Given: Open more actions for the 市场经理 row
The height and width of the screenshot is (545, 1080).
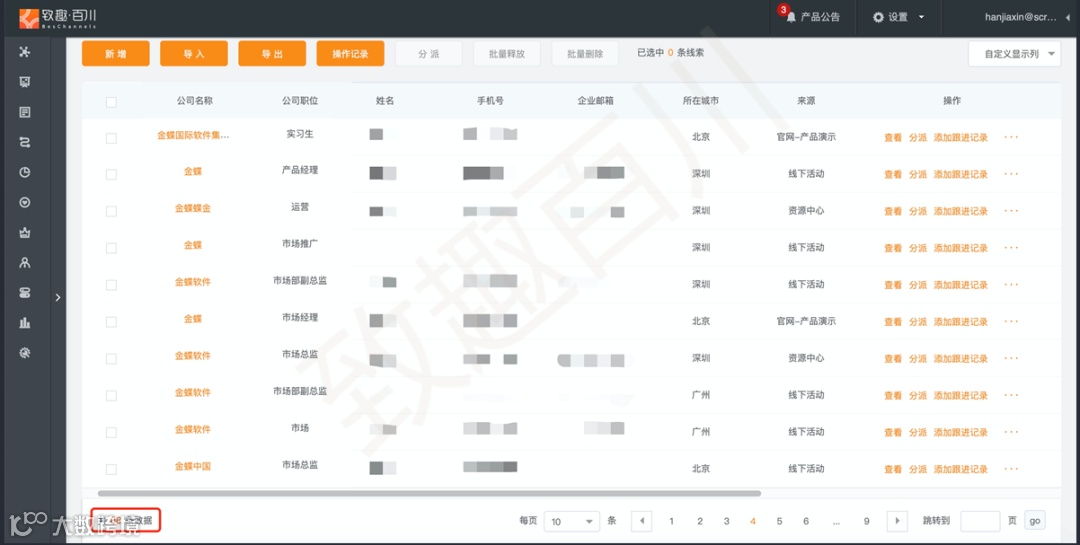Looking at the screenshot, I should pos(1010,321).
